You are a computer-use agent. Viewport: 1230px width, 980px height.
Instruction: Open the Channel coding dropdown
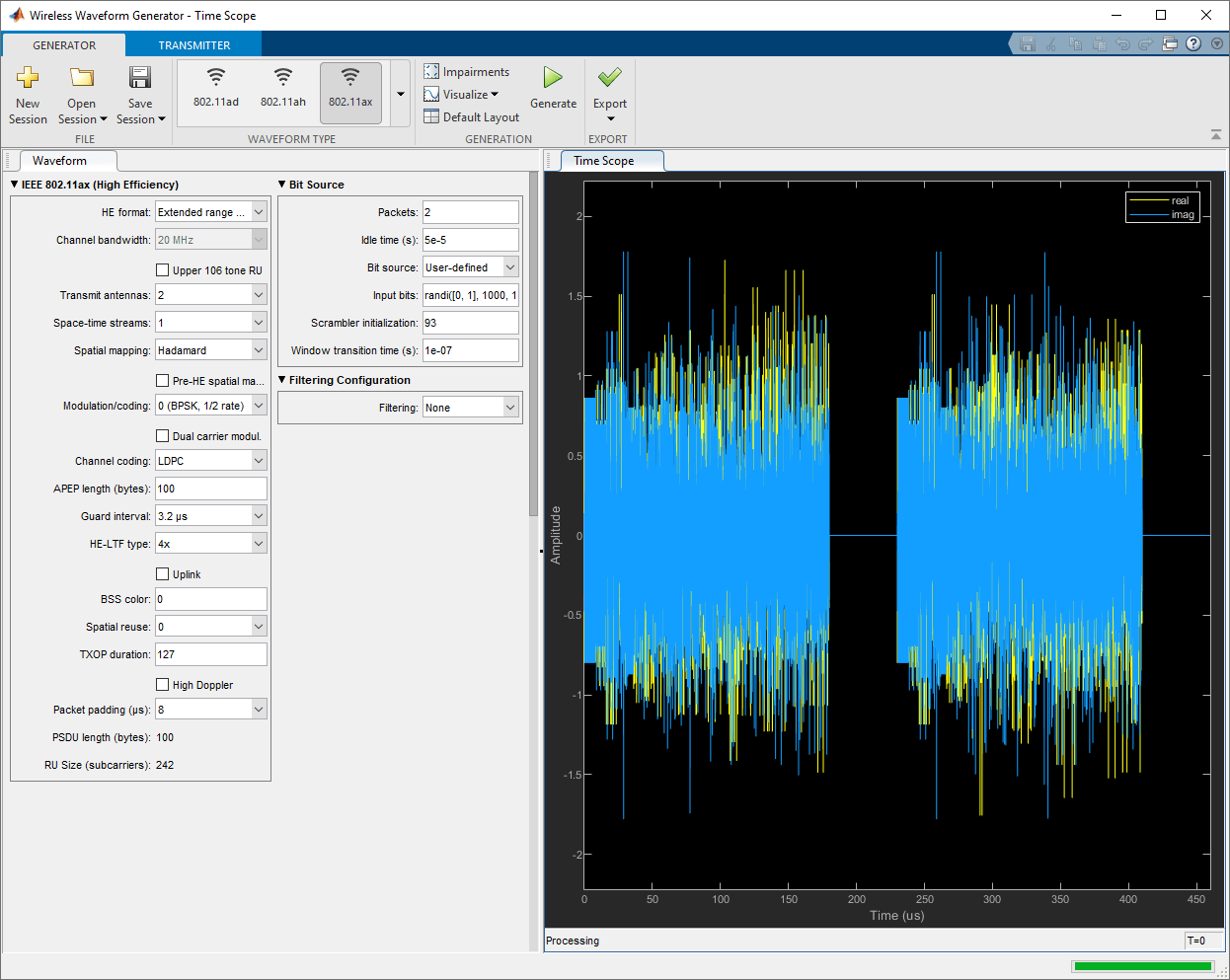coord(211,461)
